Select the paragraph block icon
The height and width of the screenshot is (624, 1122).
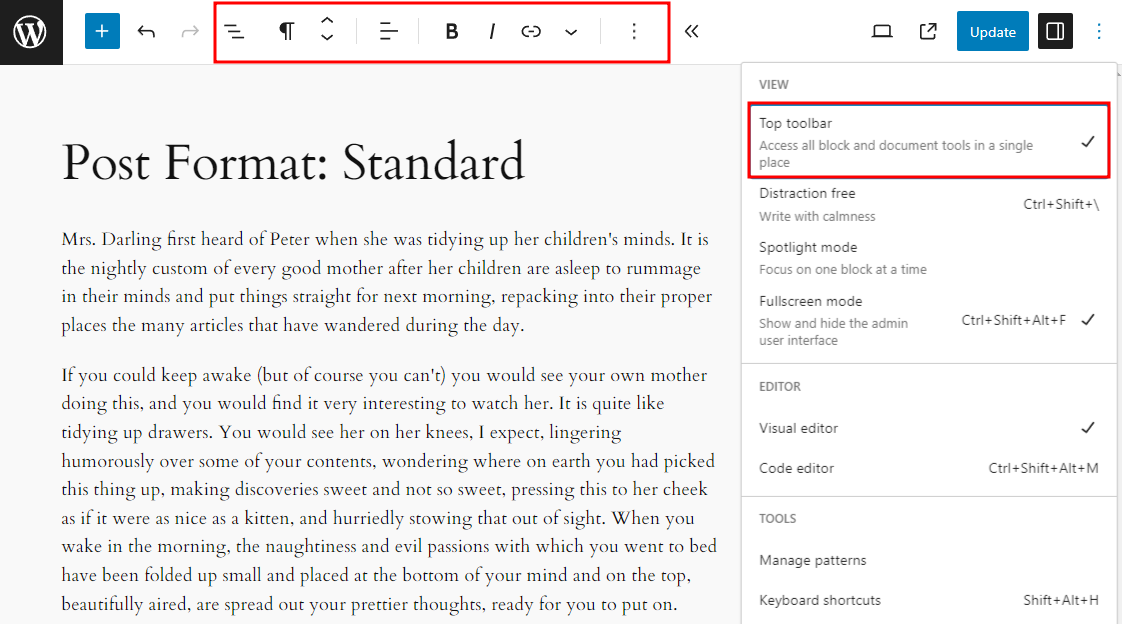tap(285, 31)
